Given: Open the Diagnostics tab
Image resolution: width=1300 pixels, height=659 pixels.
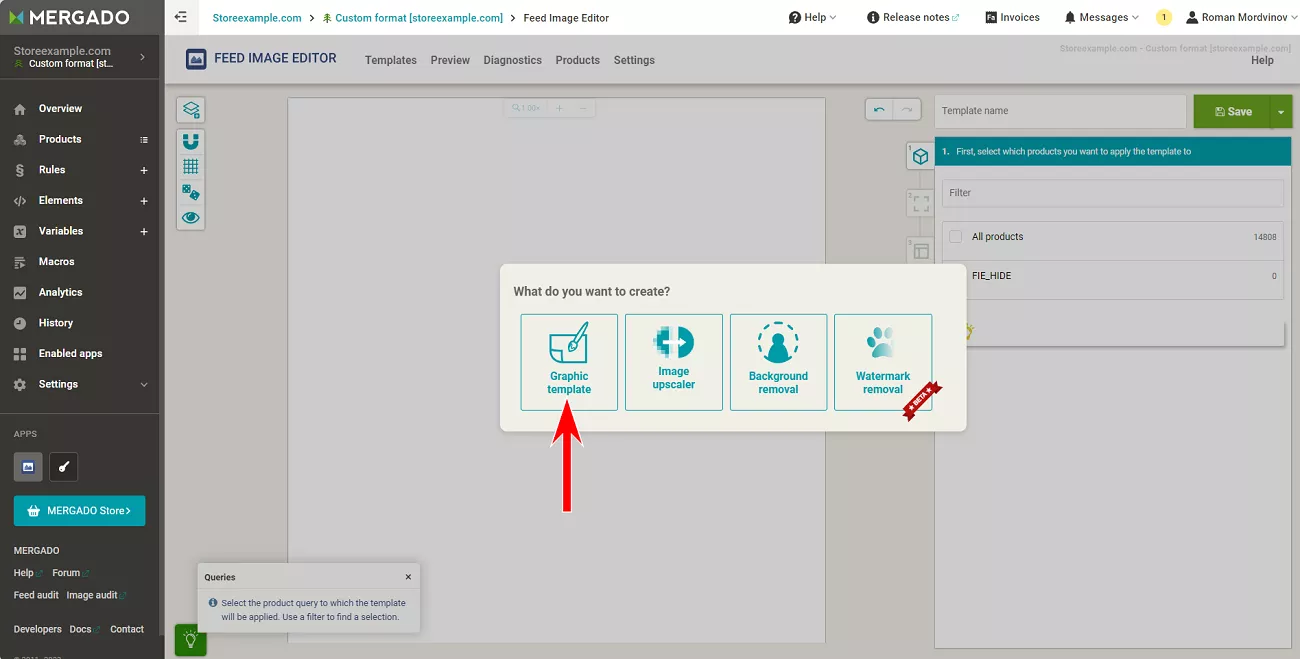Looking at the screenshot, I should [x=512, y=60].
